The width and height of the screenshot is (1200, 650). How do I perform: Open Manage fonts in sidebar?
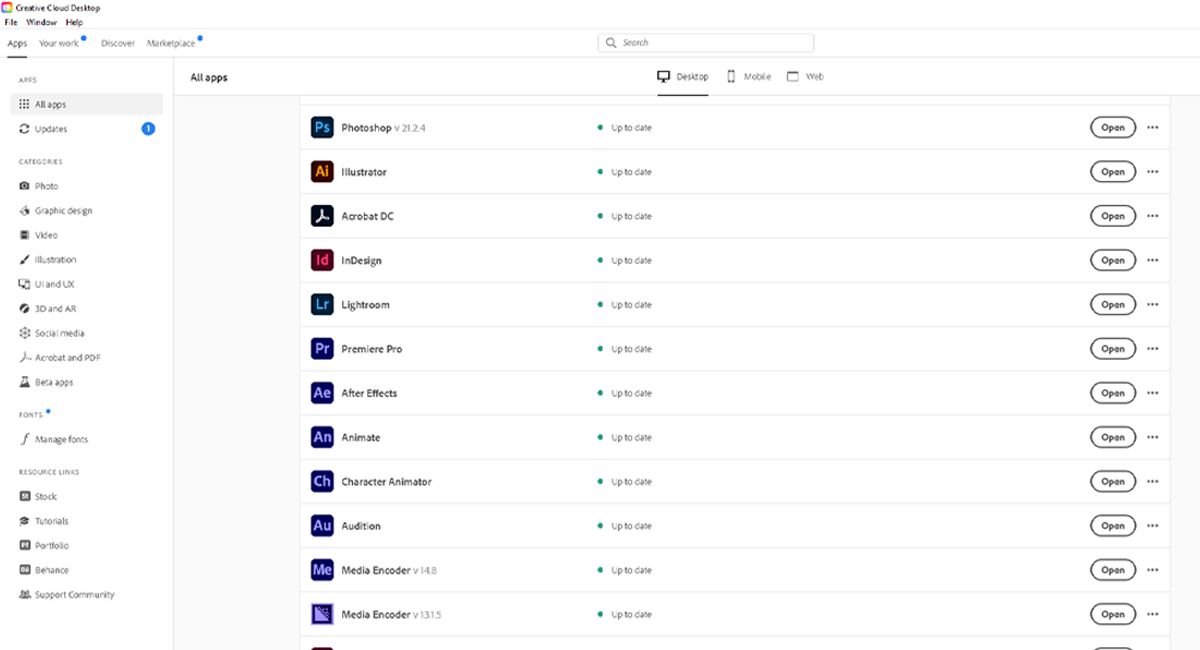pos(61,440)
